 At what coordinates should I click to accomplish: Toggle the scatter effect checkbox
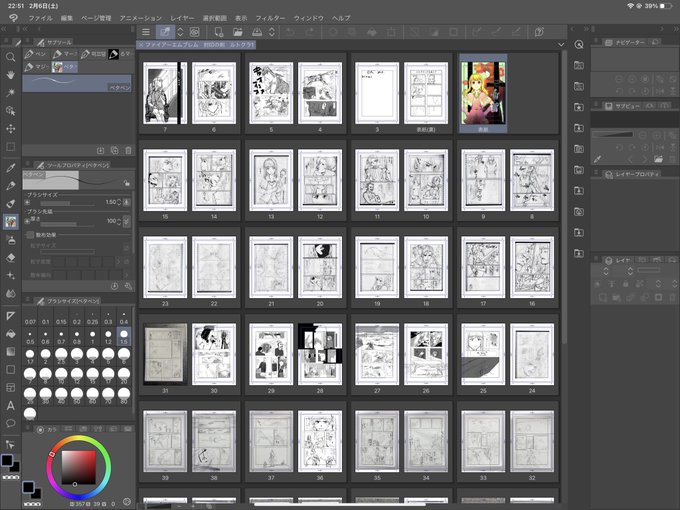(x=29, y=235)
